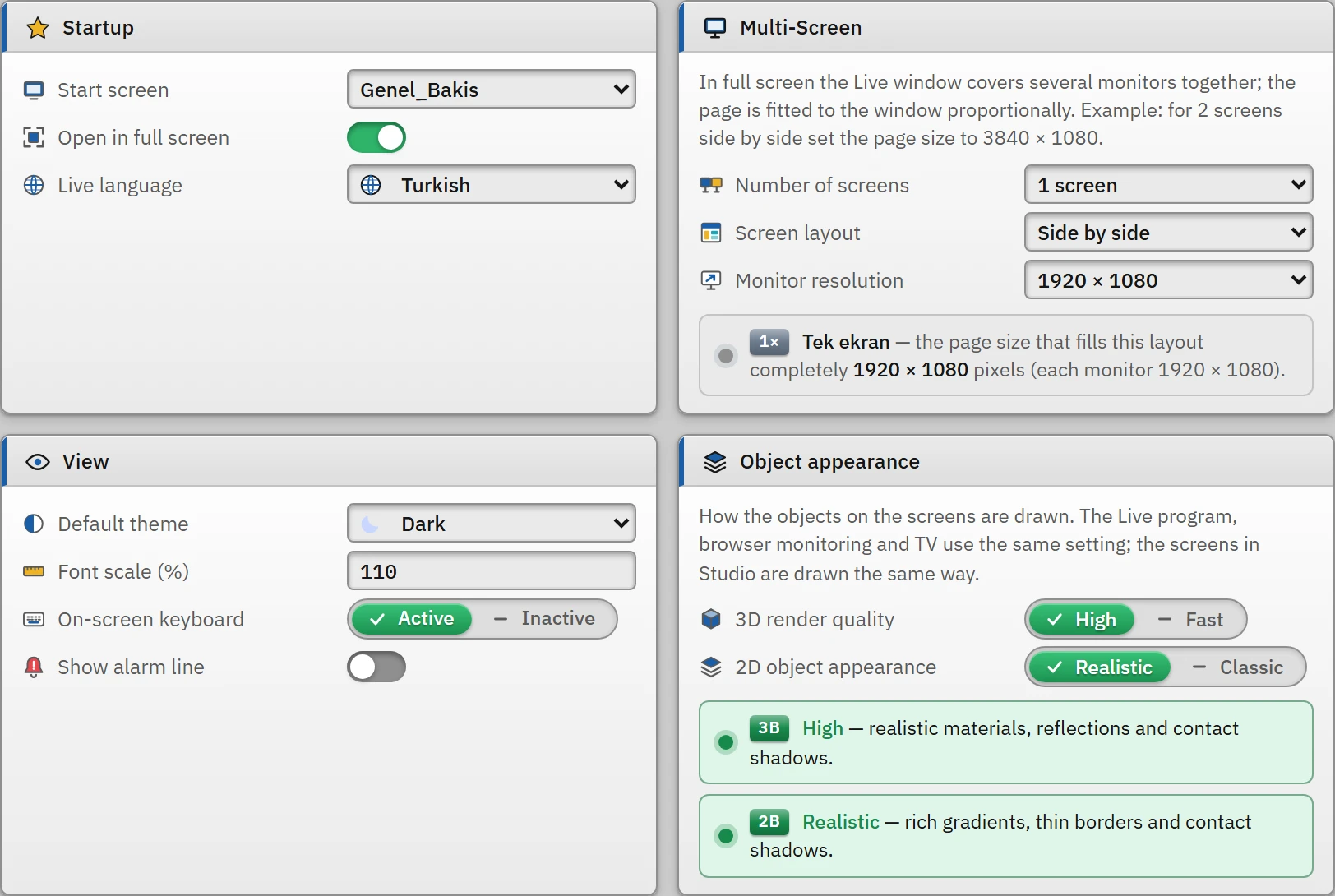Choose Fast for 3D render quality
This screenshot has width=1335, height=896.
pos(1190,621)
